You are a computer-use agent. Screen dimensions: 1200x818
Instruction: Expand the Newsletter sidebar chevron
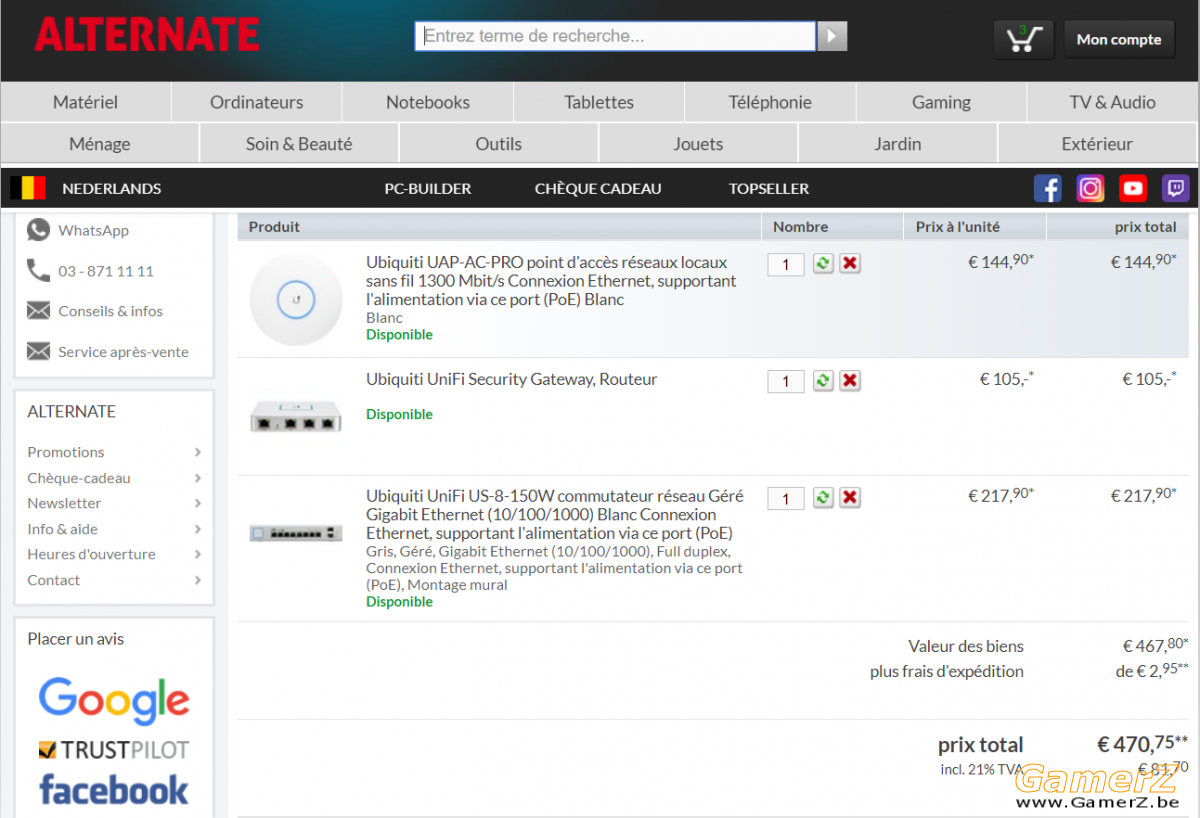pyautogui.click(x=198, y=503)
